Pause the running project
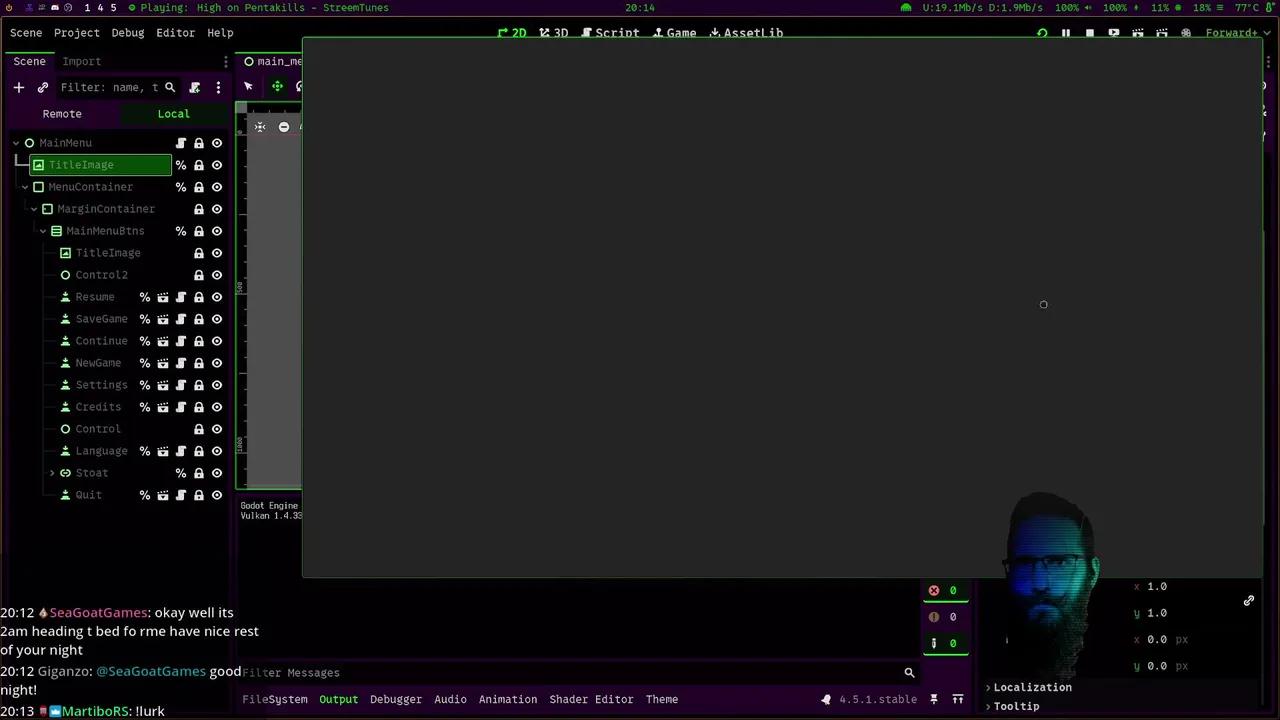Viewport: 1280px width, 720px height. tap(1066, 33)
